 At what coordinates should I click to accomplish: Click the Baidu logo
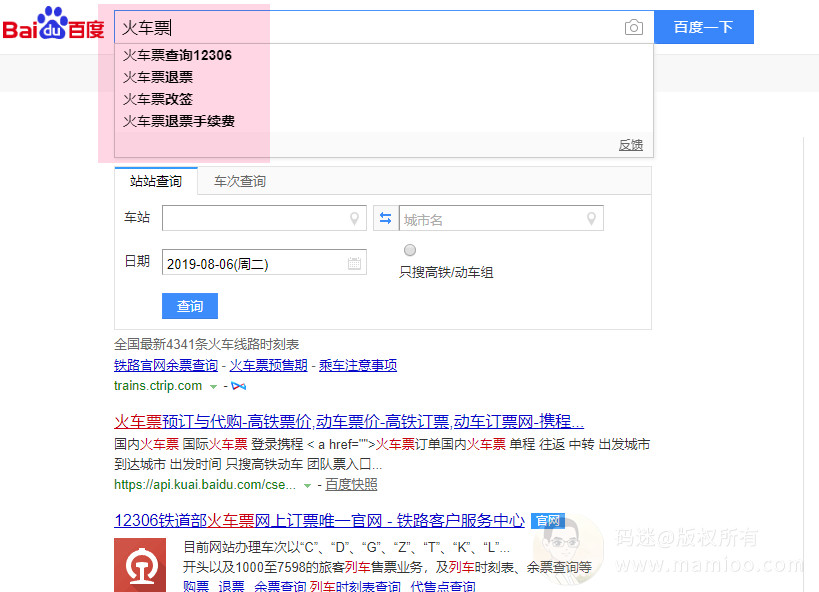point(53,24)
